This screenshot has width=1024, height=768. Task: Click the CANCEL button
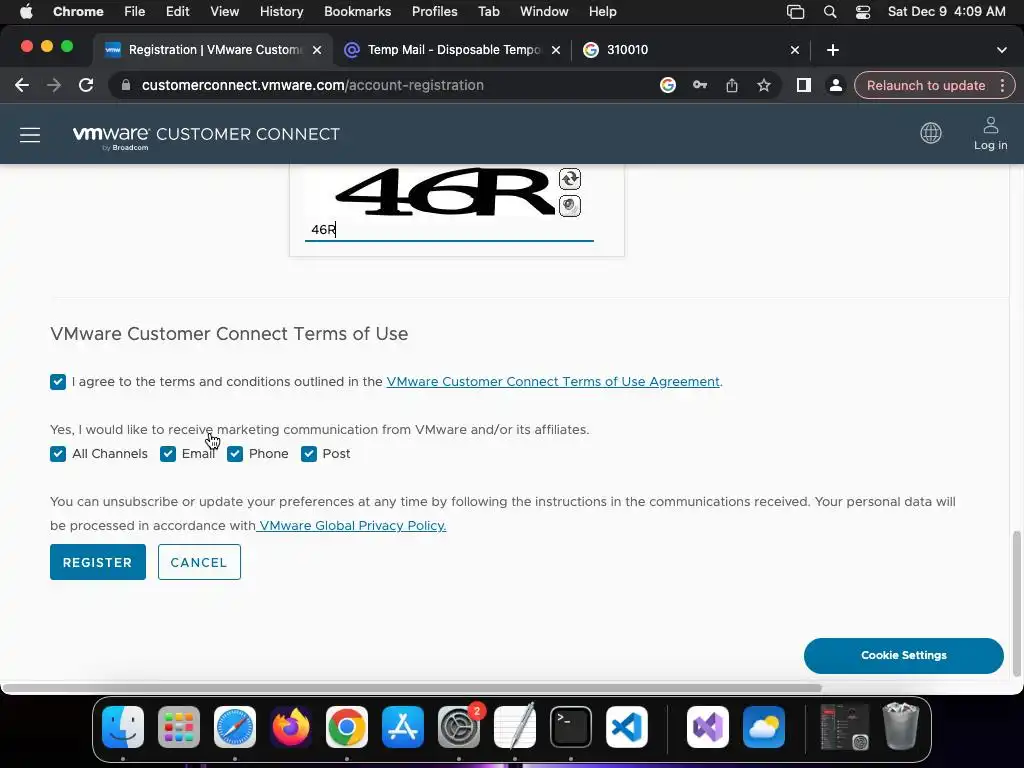point(199,562)
